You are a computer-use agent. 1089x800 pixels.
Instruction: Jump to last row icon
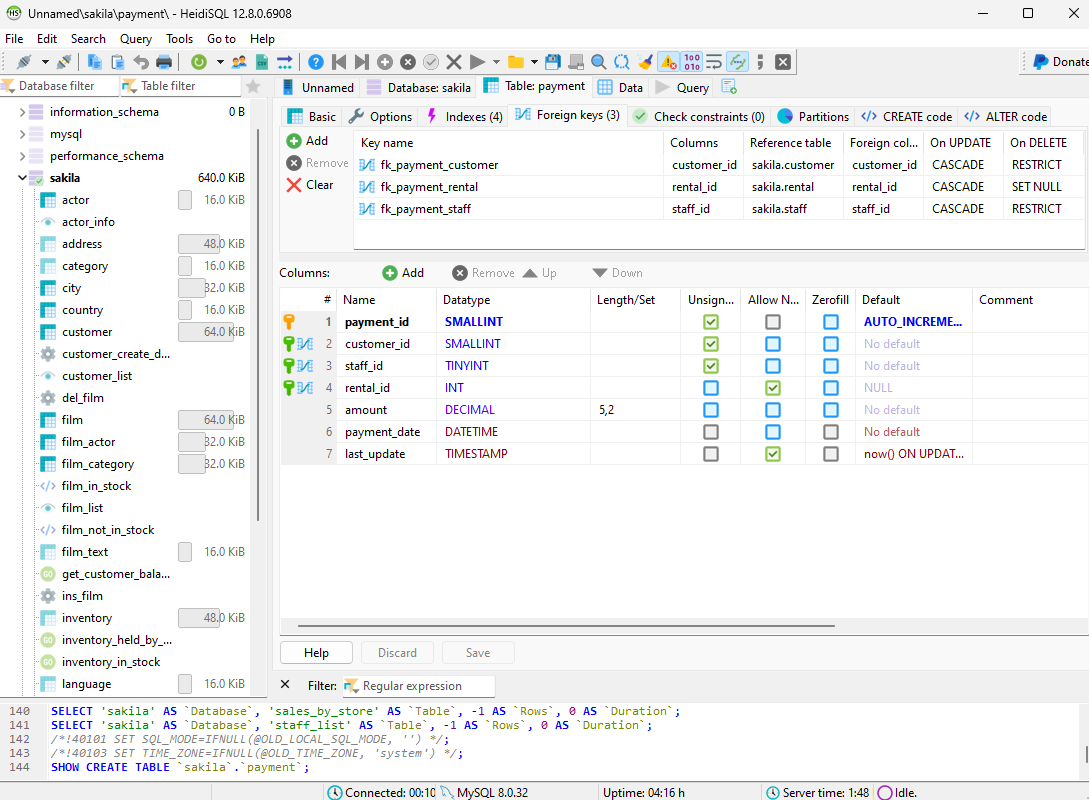[x=362, y=62]
